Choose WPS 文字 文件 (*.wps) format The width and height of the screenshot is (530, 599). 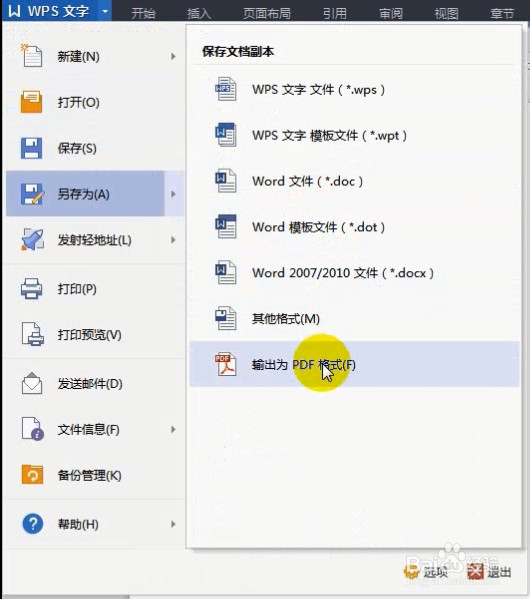(x=354, y=89)
